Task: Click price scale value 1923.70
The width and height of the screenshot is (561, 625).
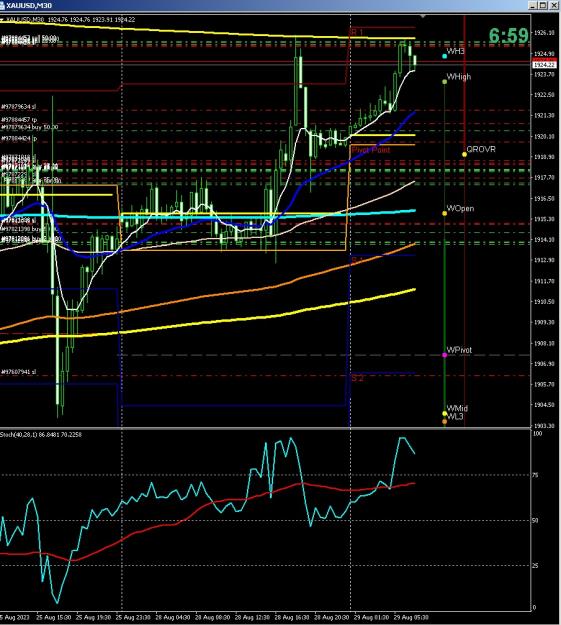Action: [544, 74]
